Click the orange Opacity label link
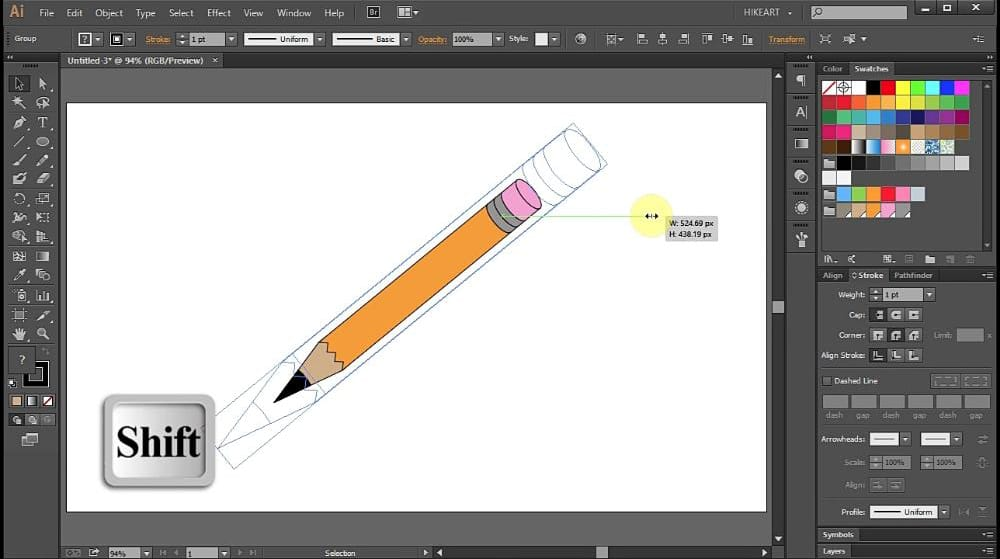The width and height of the screenshot is (1000, 559). tap(432, 40)
